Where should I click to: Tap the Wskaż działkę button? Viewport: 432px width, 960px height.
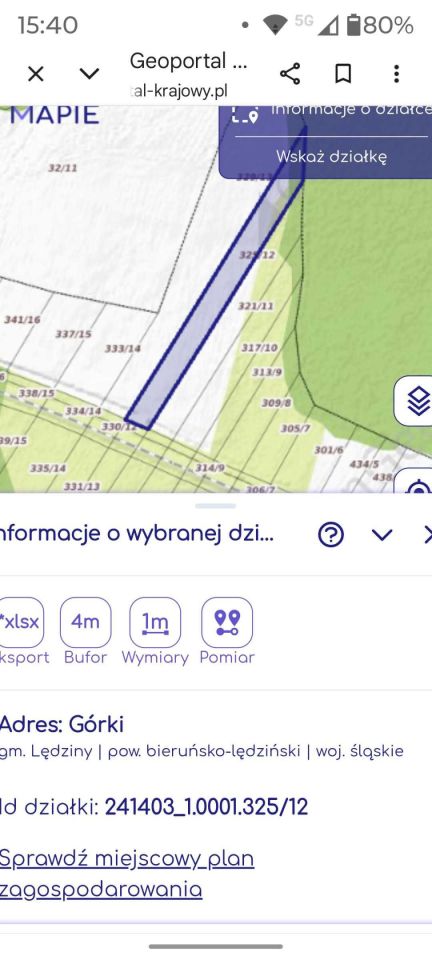coord(331,156)
